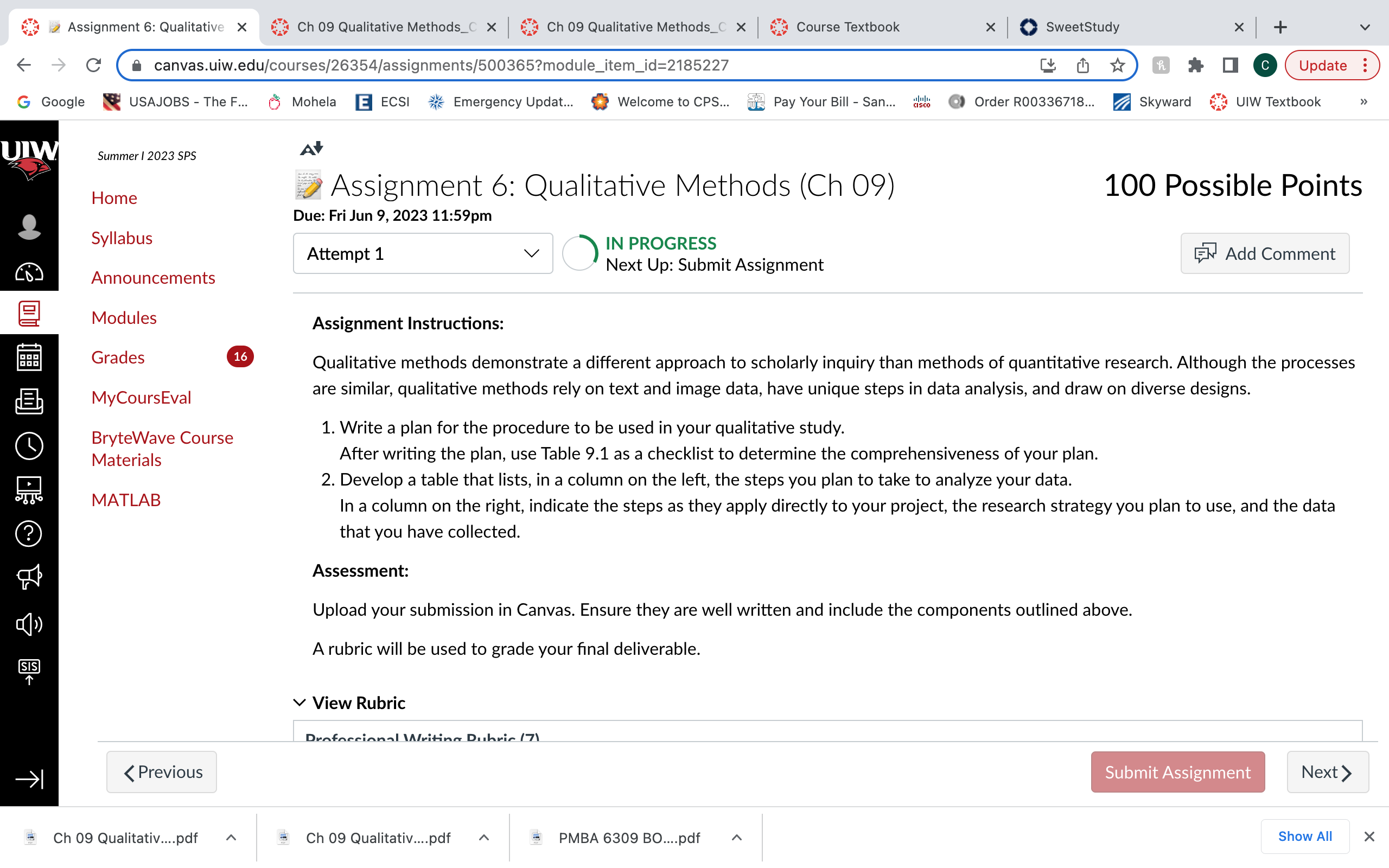Click Show All downloads

[1304, 837]
